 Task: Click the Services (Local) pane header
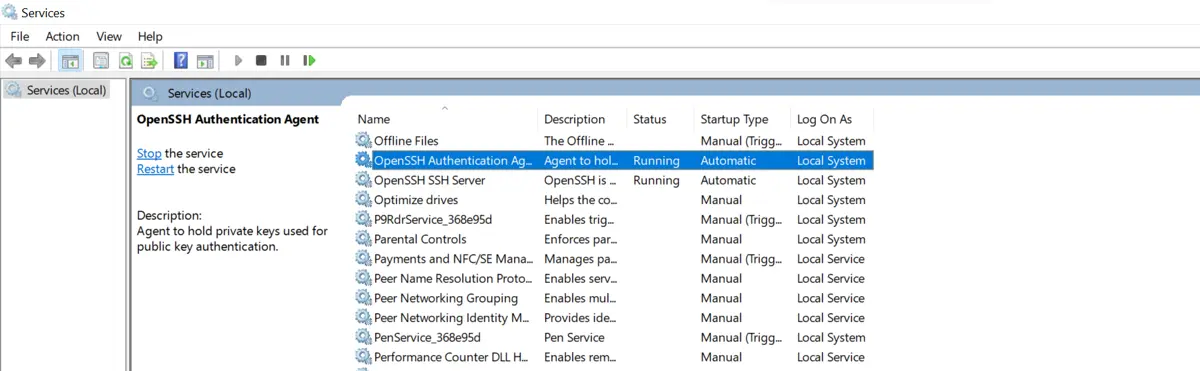(209, 93)
